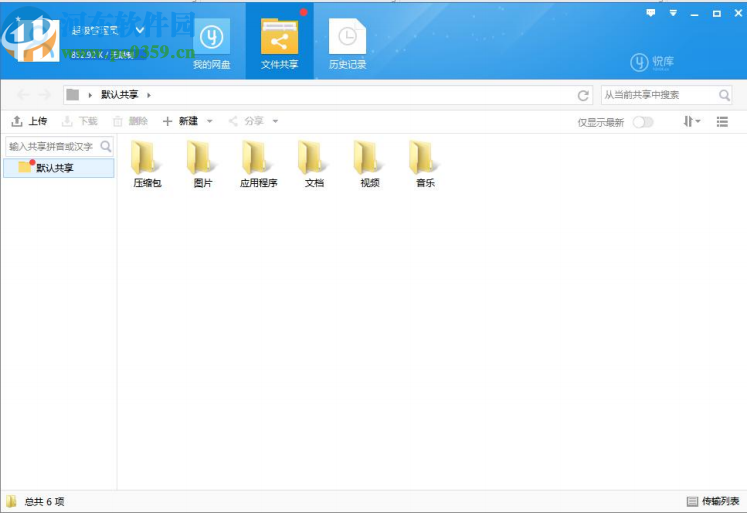Open the message feedback icon in title bar
This screenshot has width=751, height=513.
tap(650, 13)
